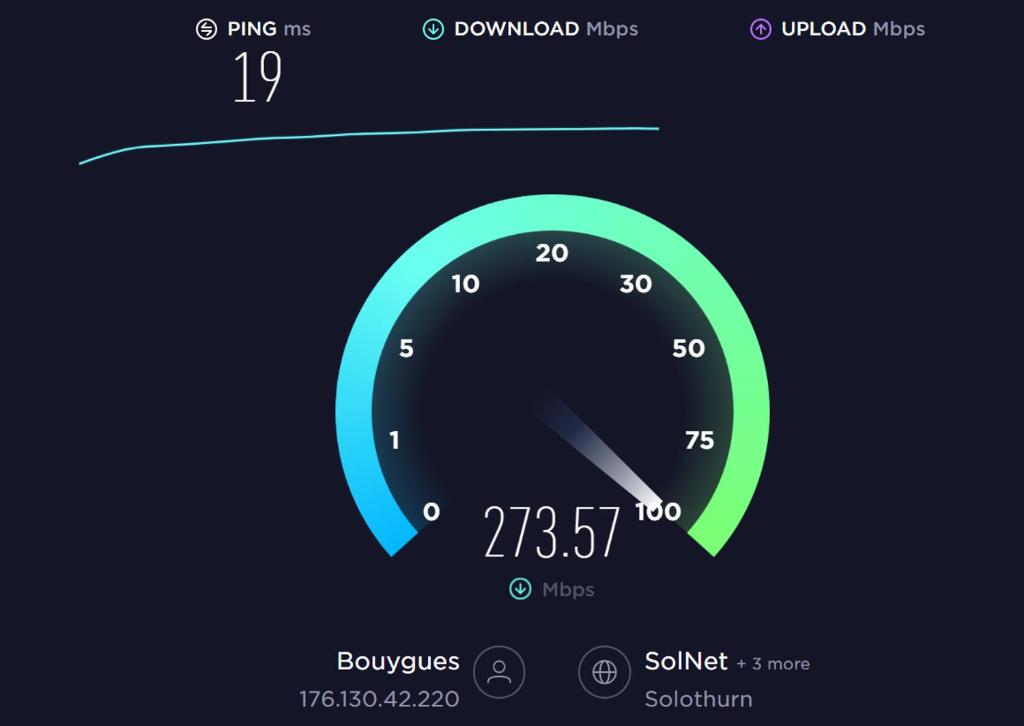
Task: Click the PING ms label
Action: 269,29
